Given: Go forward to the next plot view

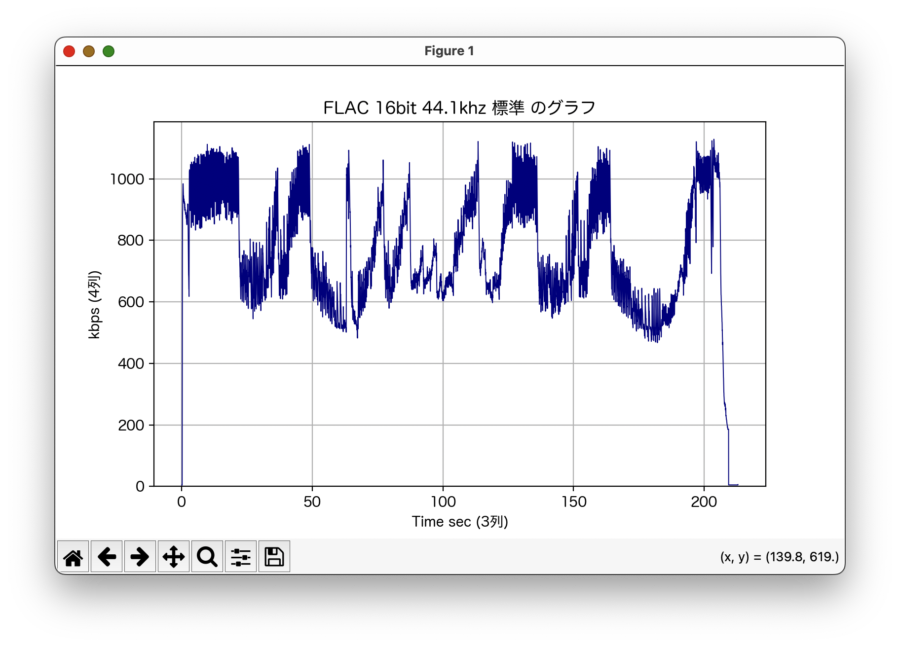Looking at the screenshot, I should (140, 557).
